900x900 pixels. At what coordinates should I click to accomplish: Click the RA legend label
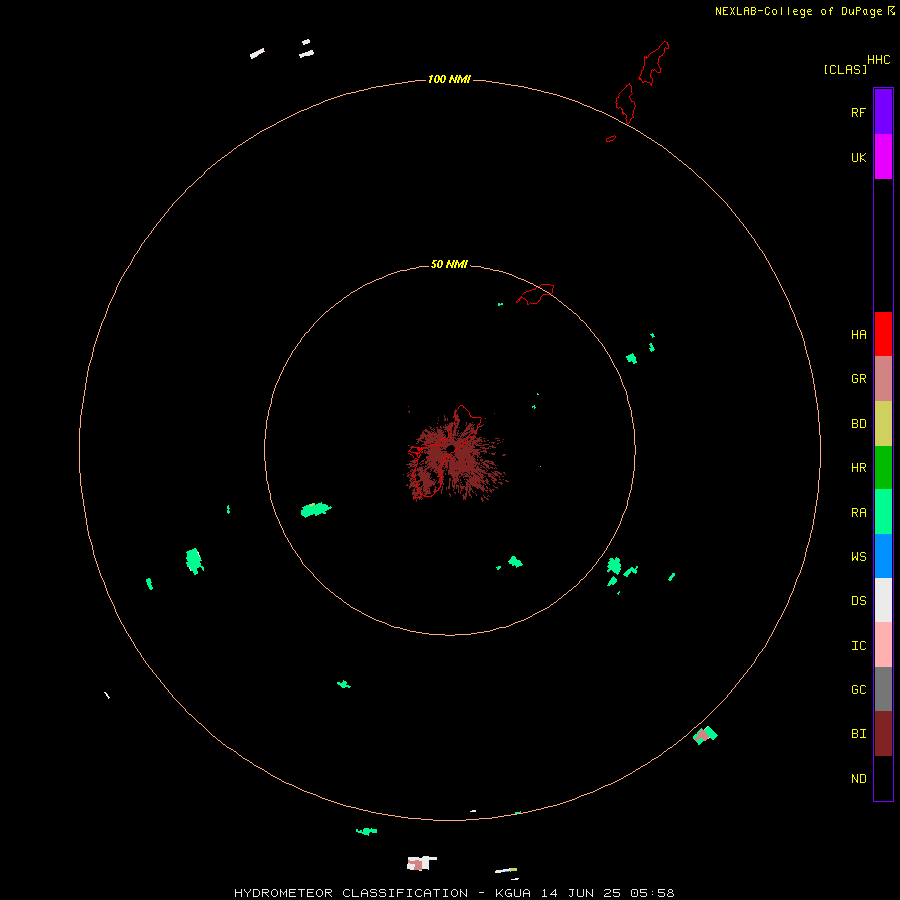point(858,513)
